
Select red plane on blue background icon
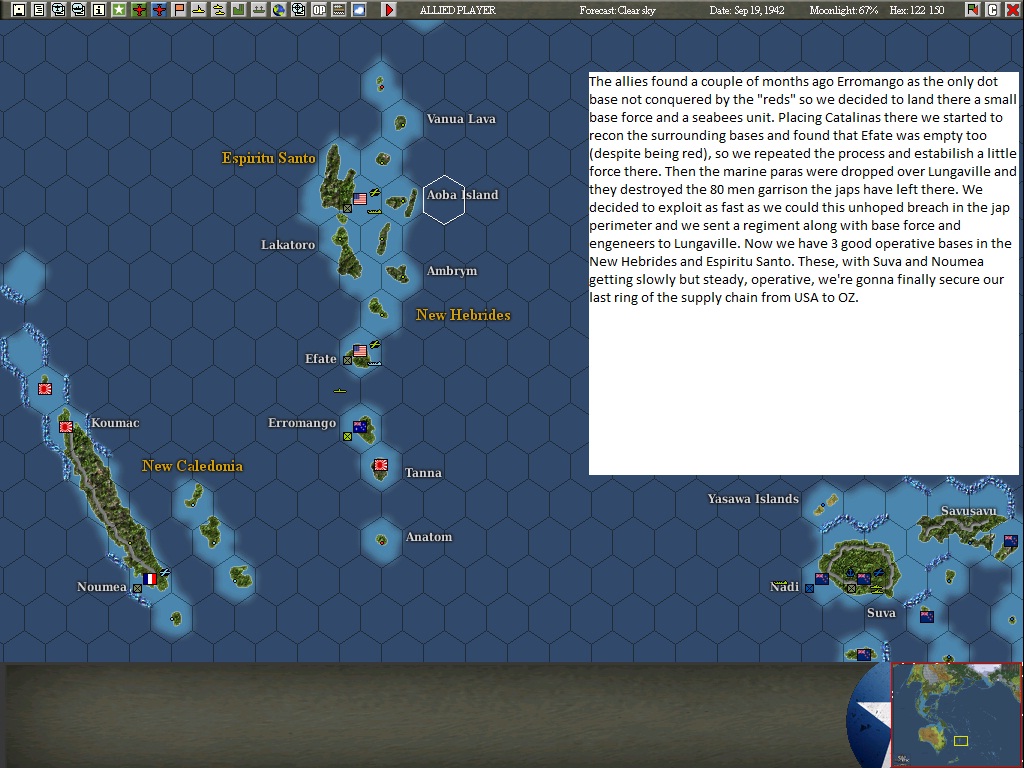pyautogui.click(x=159, y=10)
